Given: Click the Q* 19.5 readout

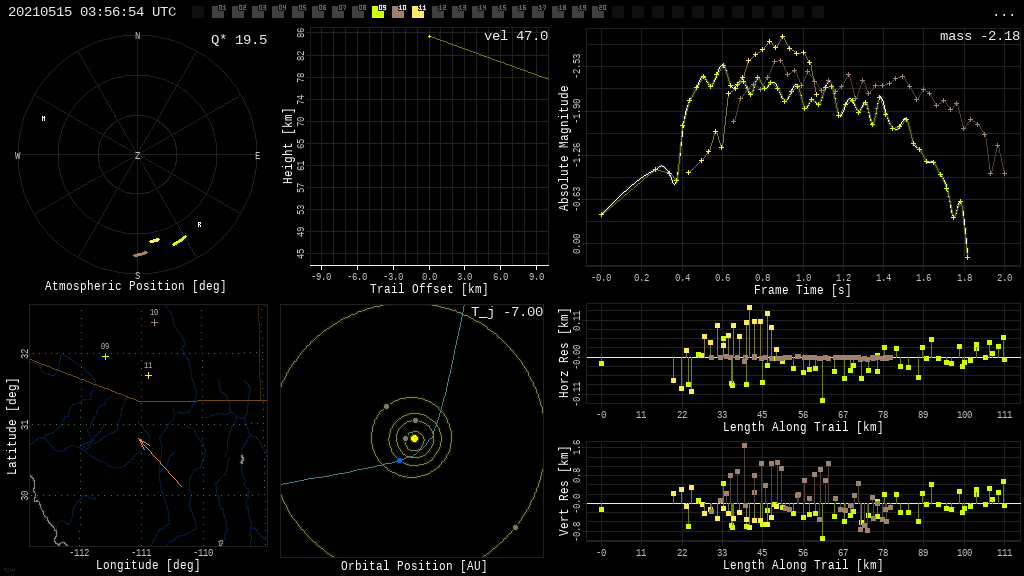Looking at the screenshot, I should (238, 40).
